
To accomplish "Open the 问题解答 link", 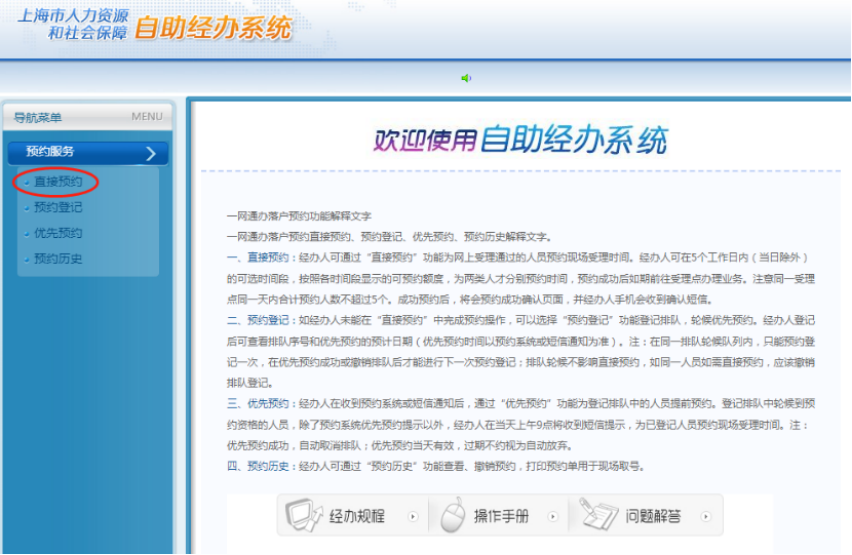I will tap(653, 517).
